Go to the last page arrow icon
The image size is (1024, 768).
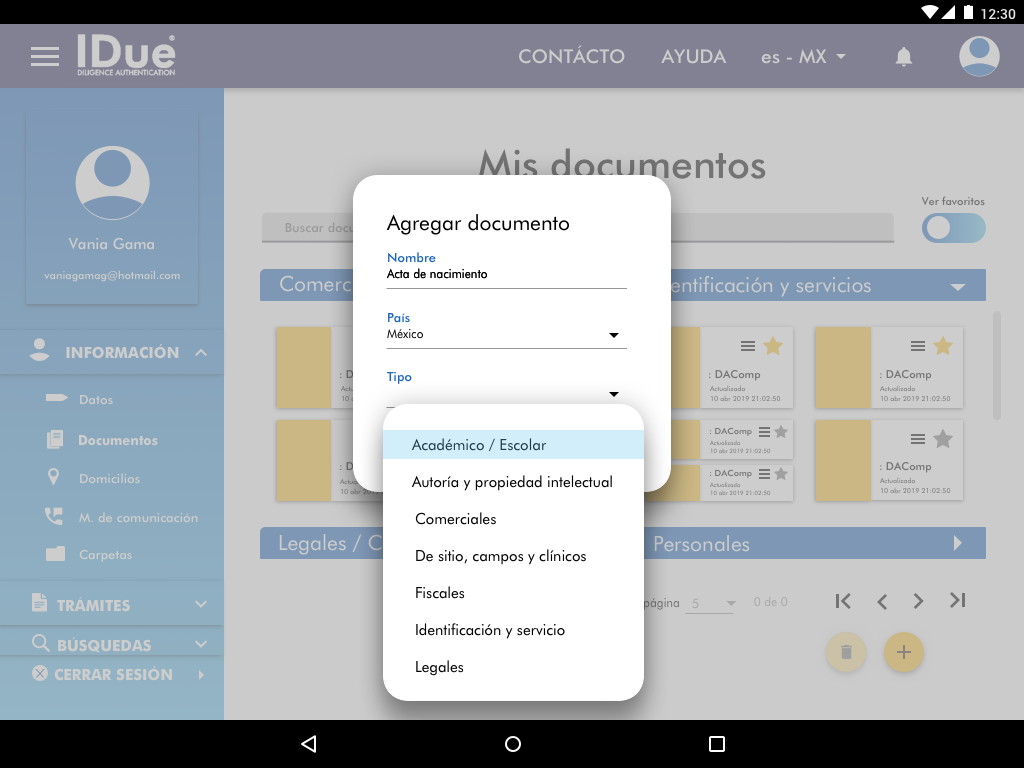coord(957,601)
